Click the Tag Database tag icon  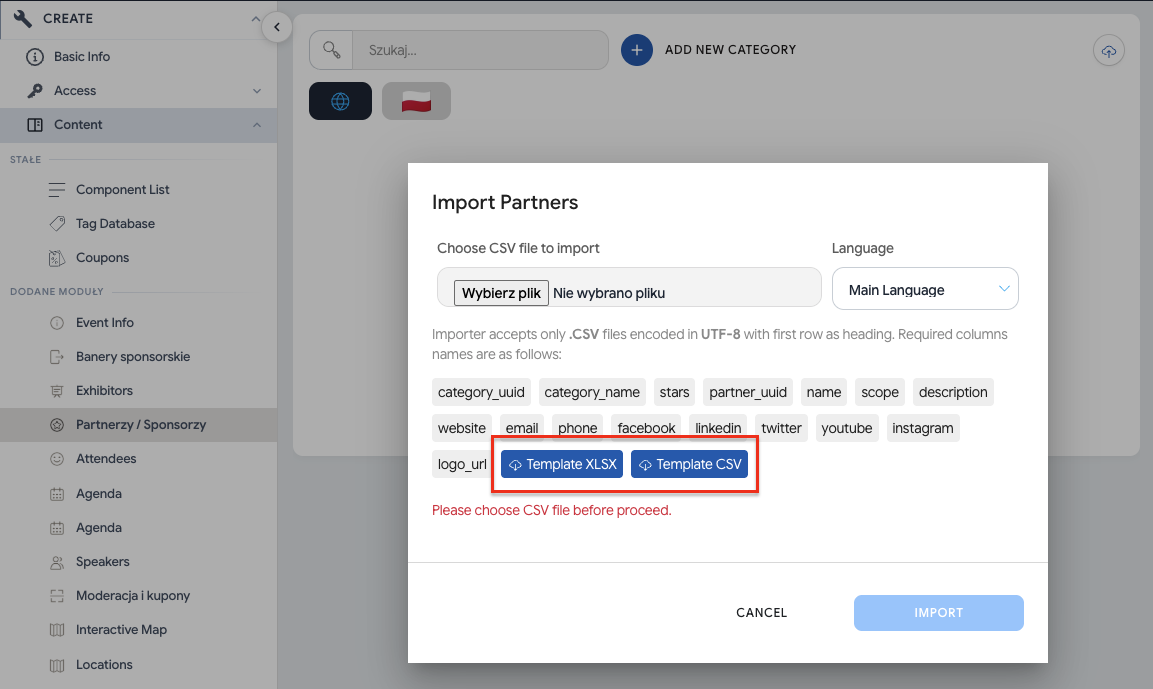coord(57,224)
